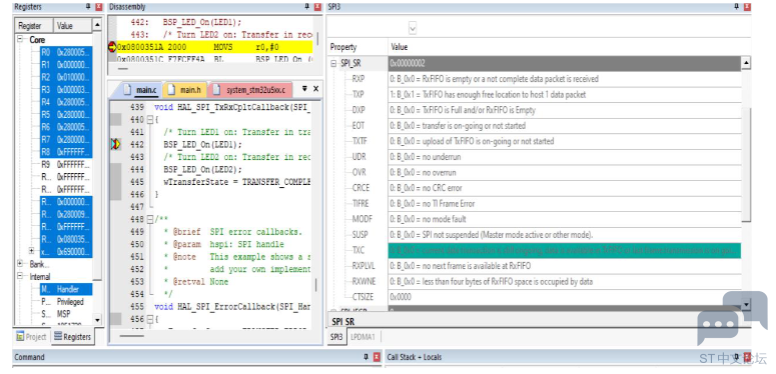
Task: Select the Handler mode row
Action: click(x=66, y=289)
